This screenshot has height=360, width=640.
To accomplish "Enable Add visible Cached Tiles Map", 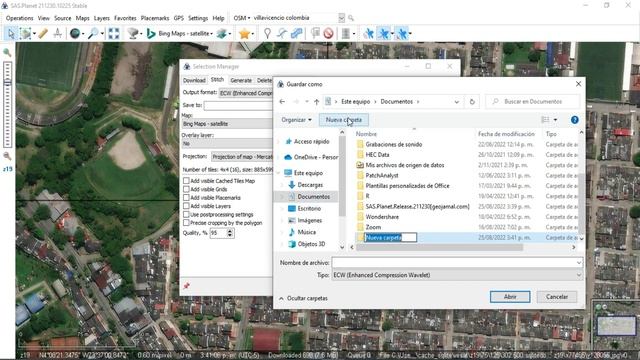I will point(186,180).
